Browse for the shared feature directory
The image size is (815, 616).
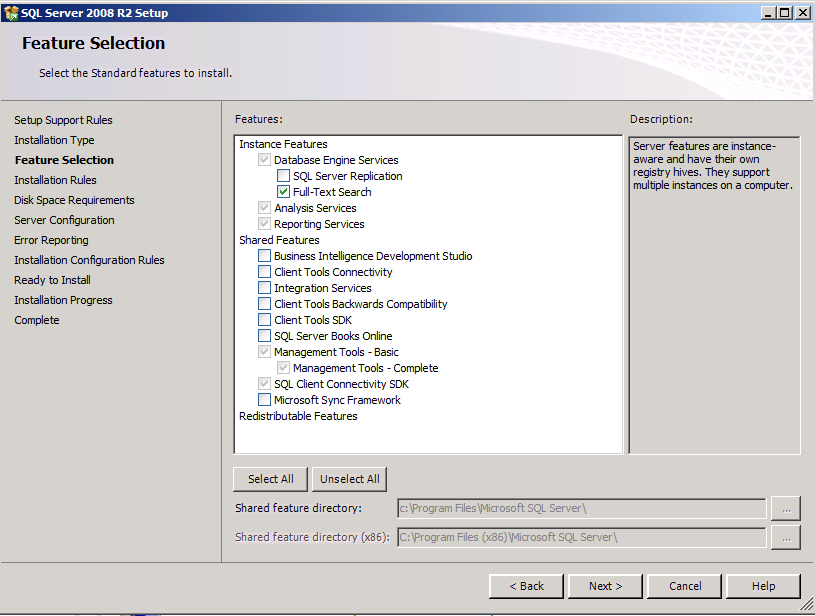coord(786,508)
